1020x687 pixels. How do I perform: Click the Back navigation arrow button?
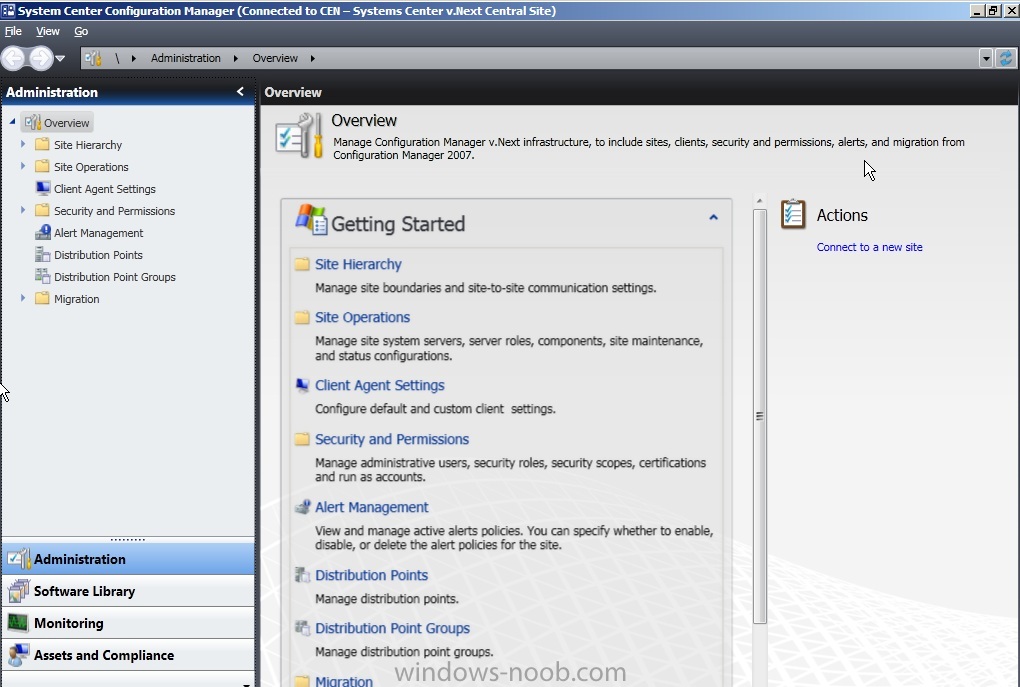pyautogui.click(x=13, y=59)
